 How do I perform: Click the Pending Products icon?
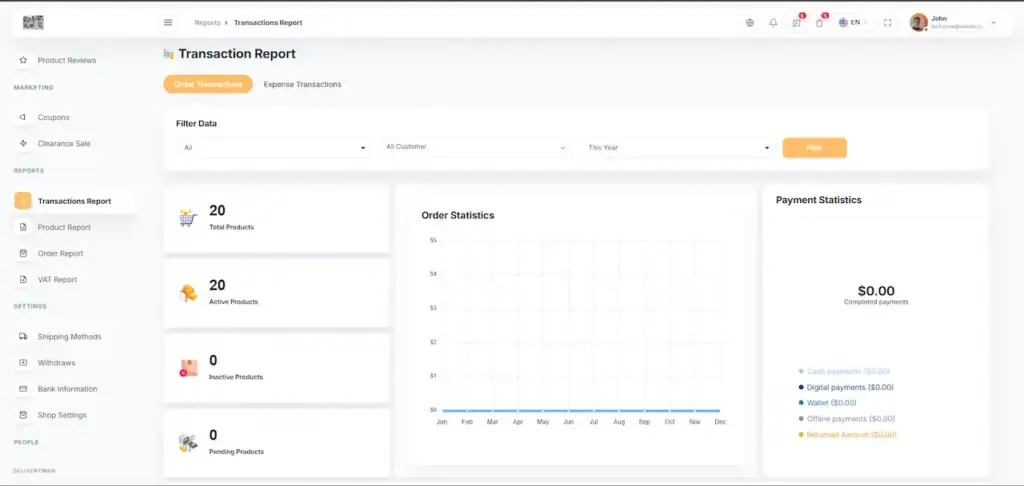pos(188,444)
